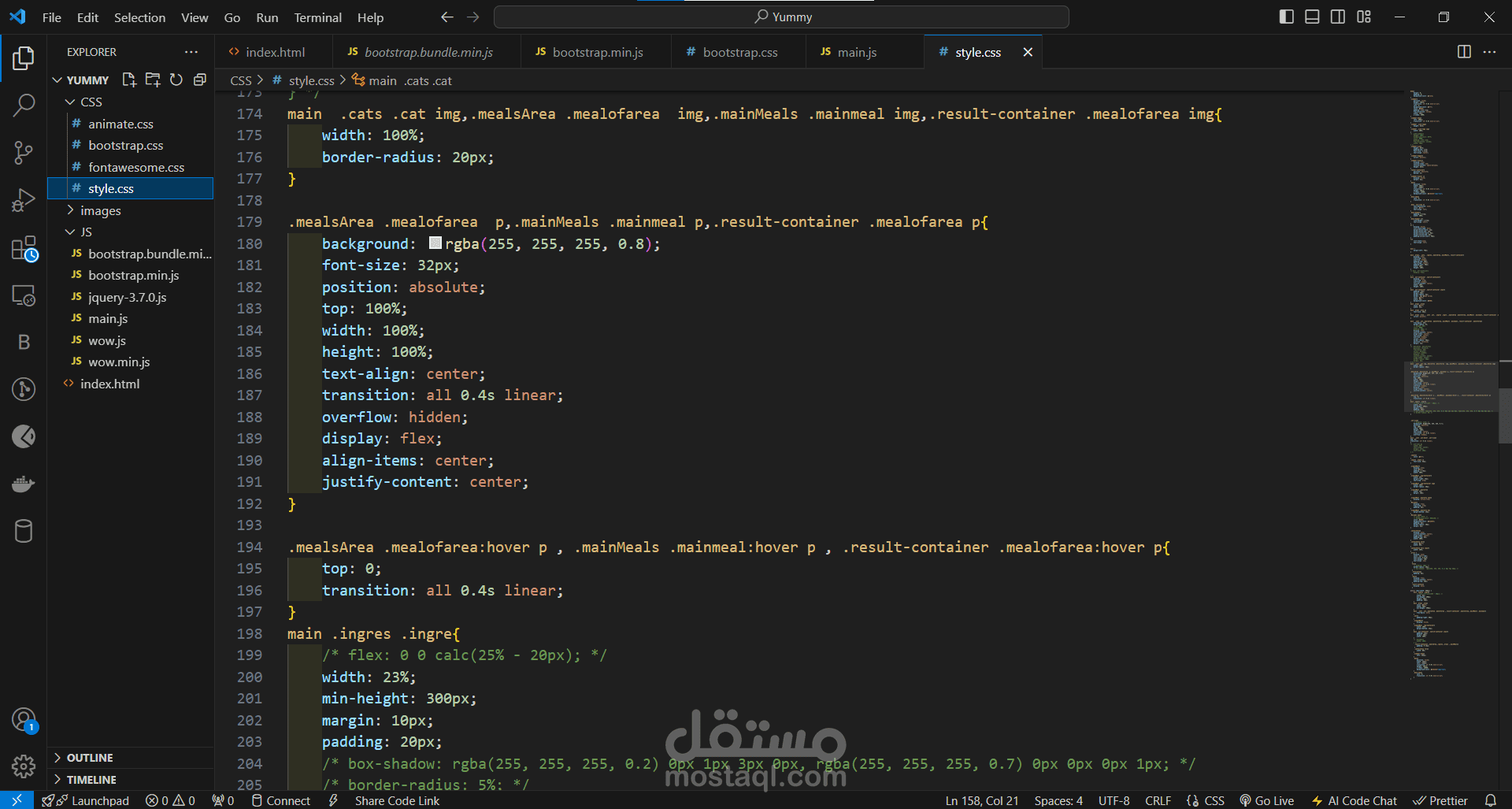
Task: Open rgba color swatch on line 180
Action: (435, 243)
